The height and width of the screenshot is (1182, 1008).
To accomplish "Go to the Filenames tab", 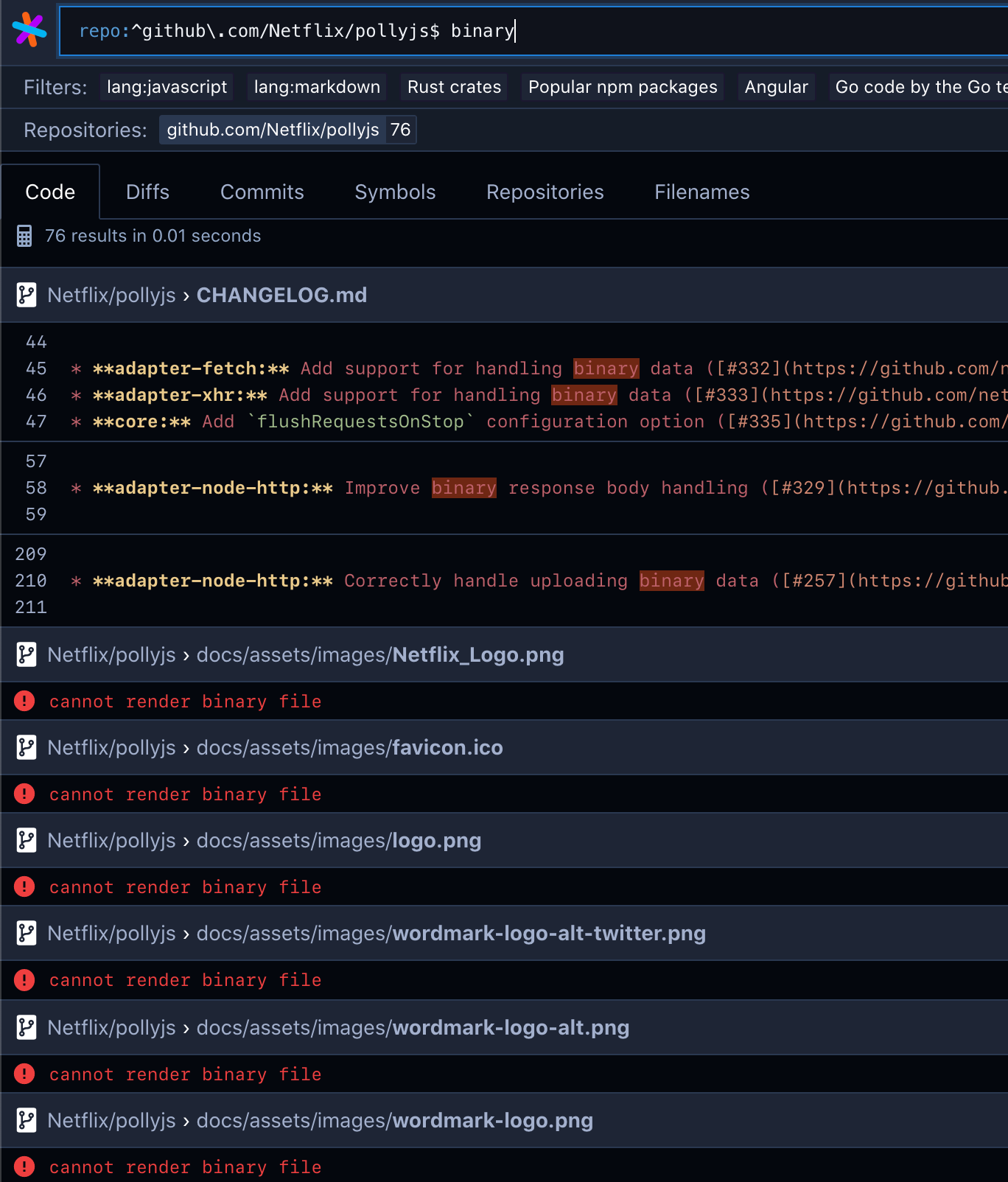I will coord(702,192).
